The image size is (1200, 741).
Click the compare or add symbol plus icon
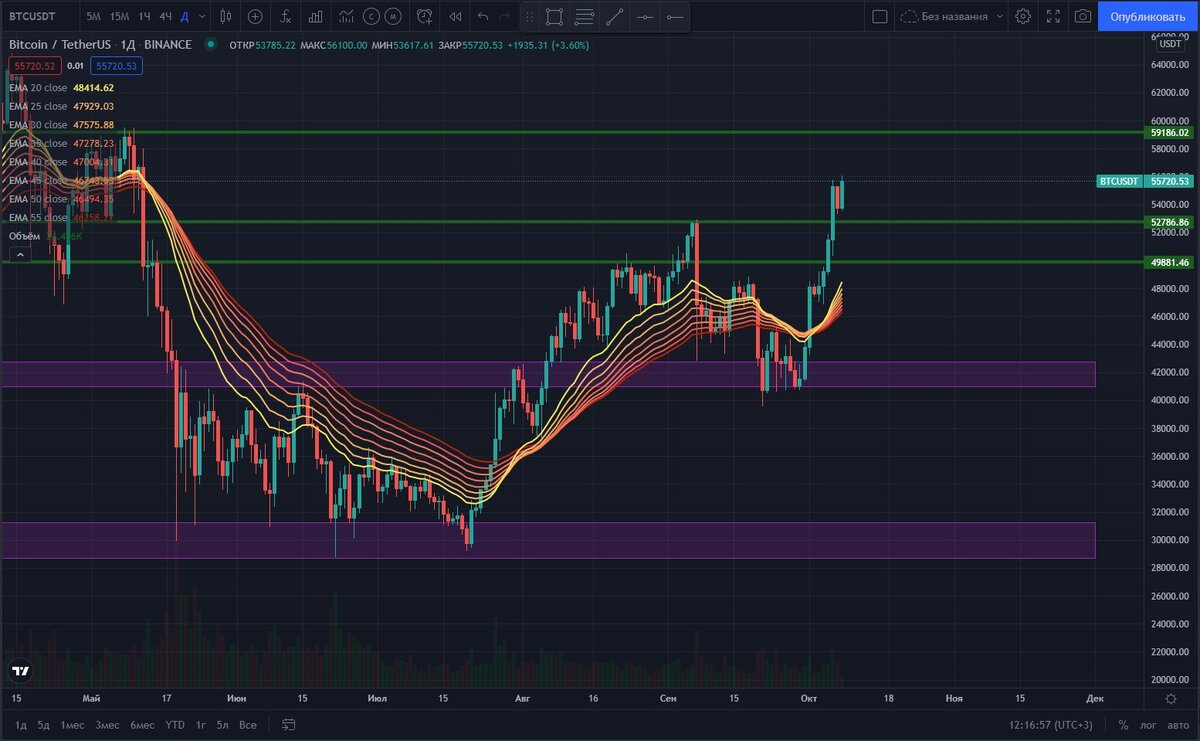tap(256, 16)
